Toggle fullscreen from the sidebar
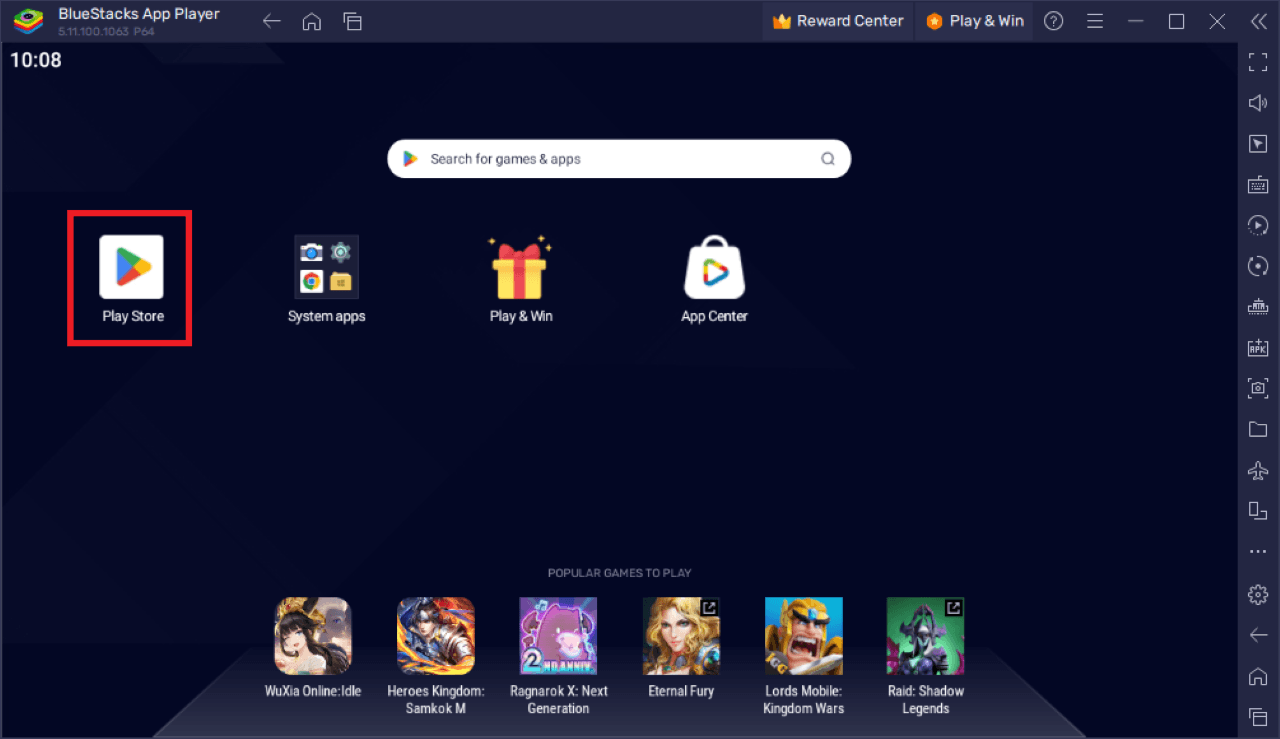Viewport: 1280px width, 739px height. point(1258,62)
